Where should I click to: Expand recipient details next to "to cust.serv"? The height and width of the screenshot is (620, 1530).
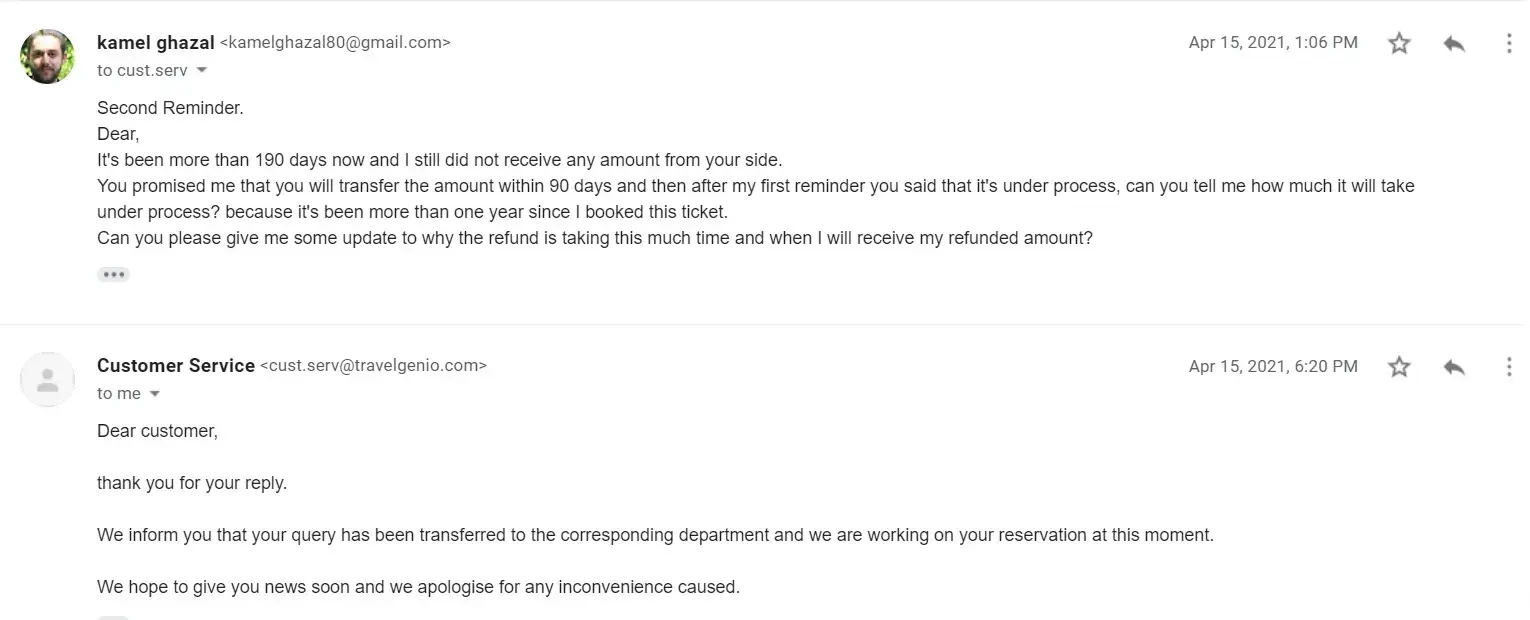click(x=202, y=71)
